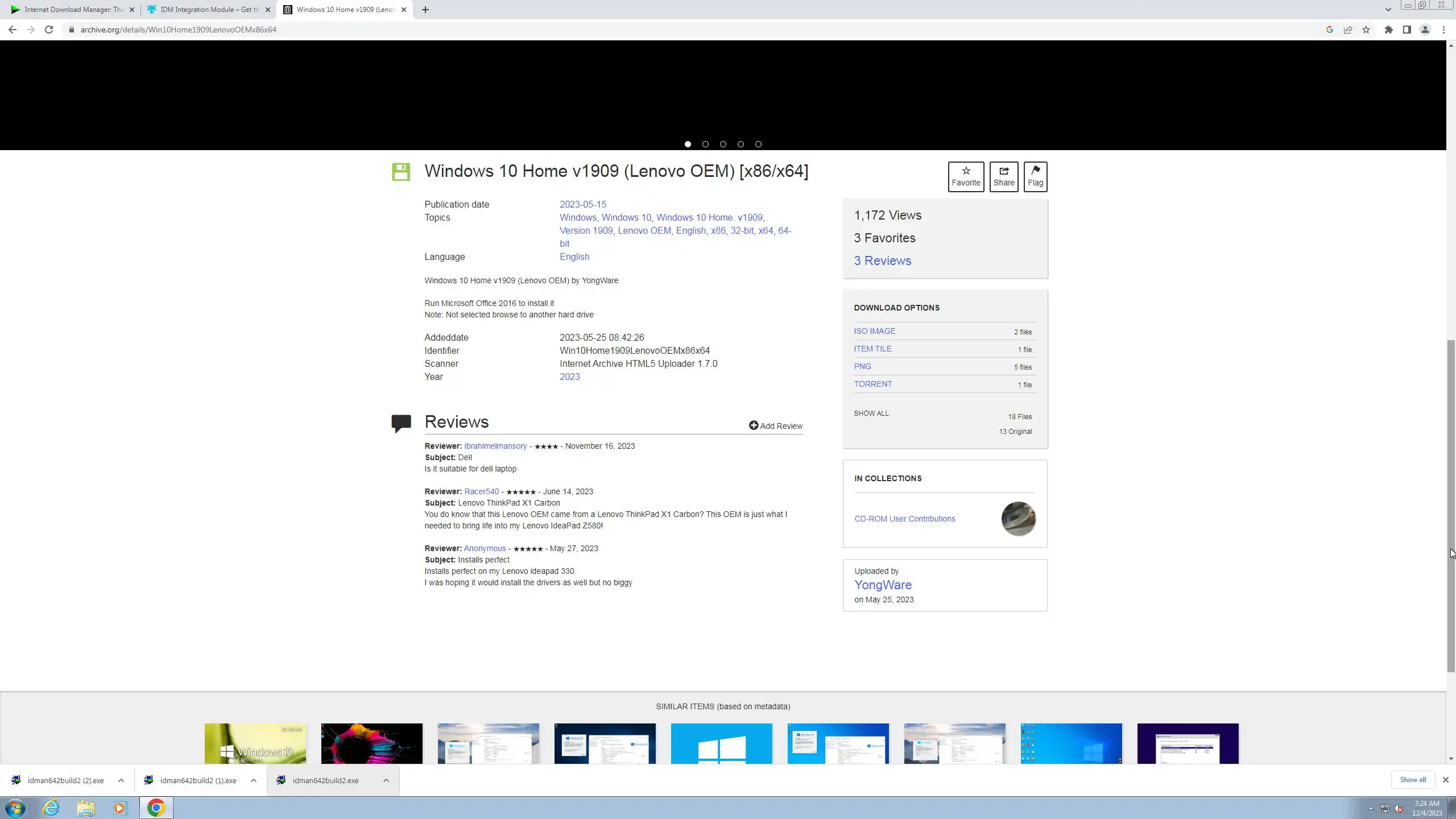Open Chrome's three-dot menu
Screen dimensions: 1456x819
[1443, 30]
